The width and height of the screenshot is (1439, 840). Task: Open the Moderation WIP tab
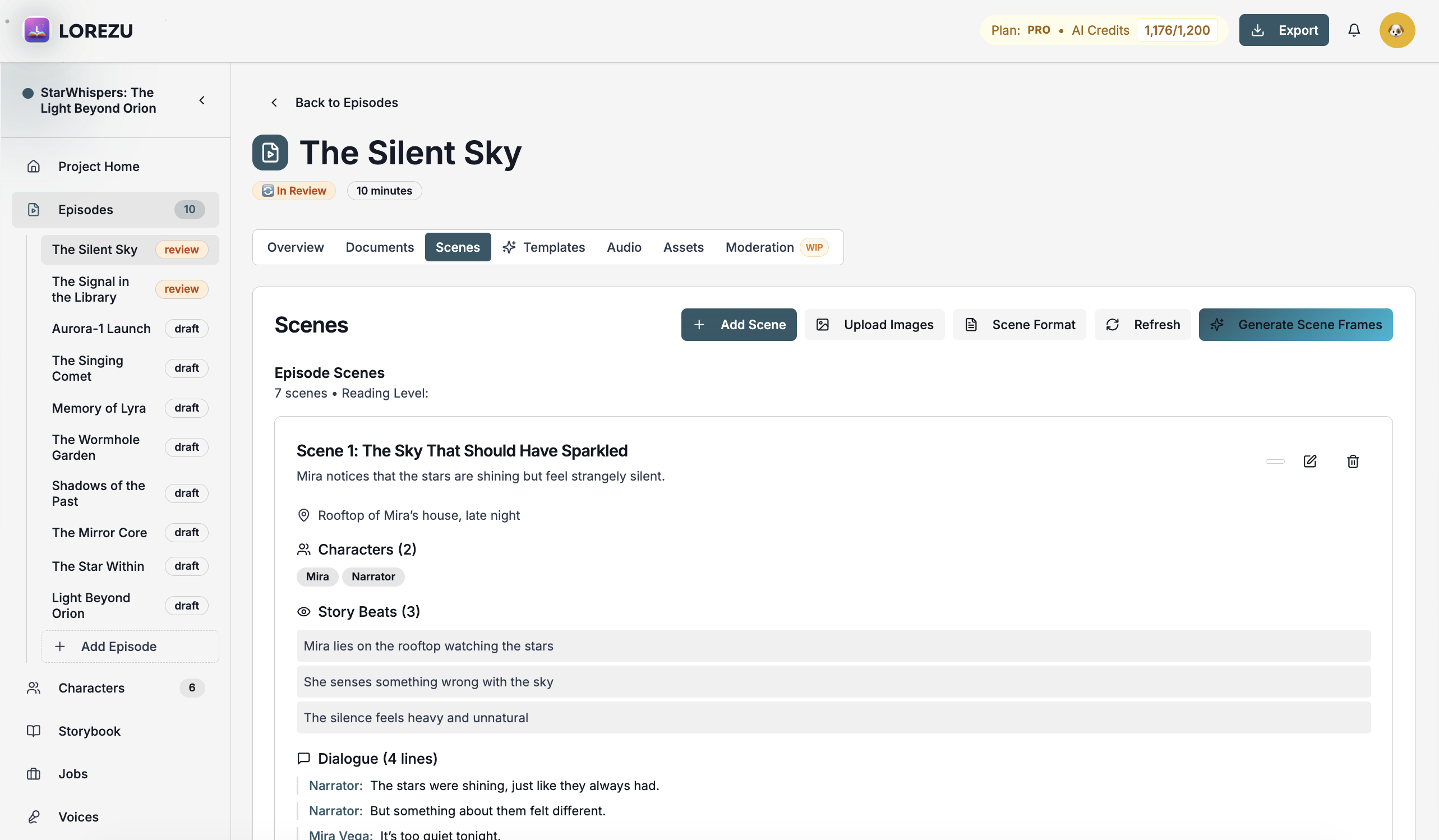click(759, 247)
